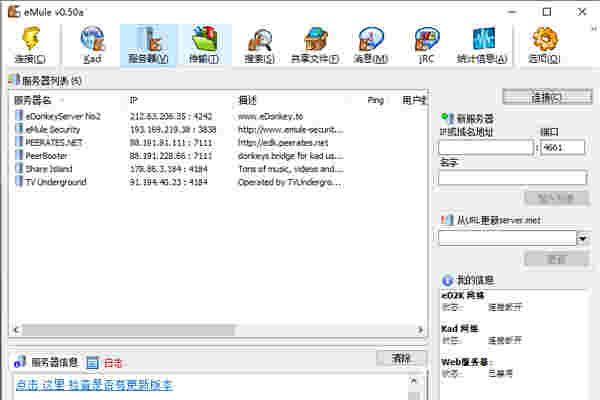Click icon of eMule Security row
This screenshot has width=600, height=400.
tap(19, 129)
